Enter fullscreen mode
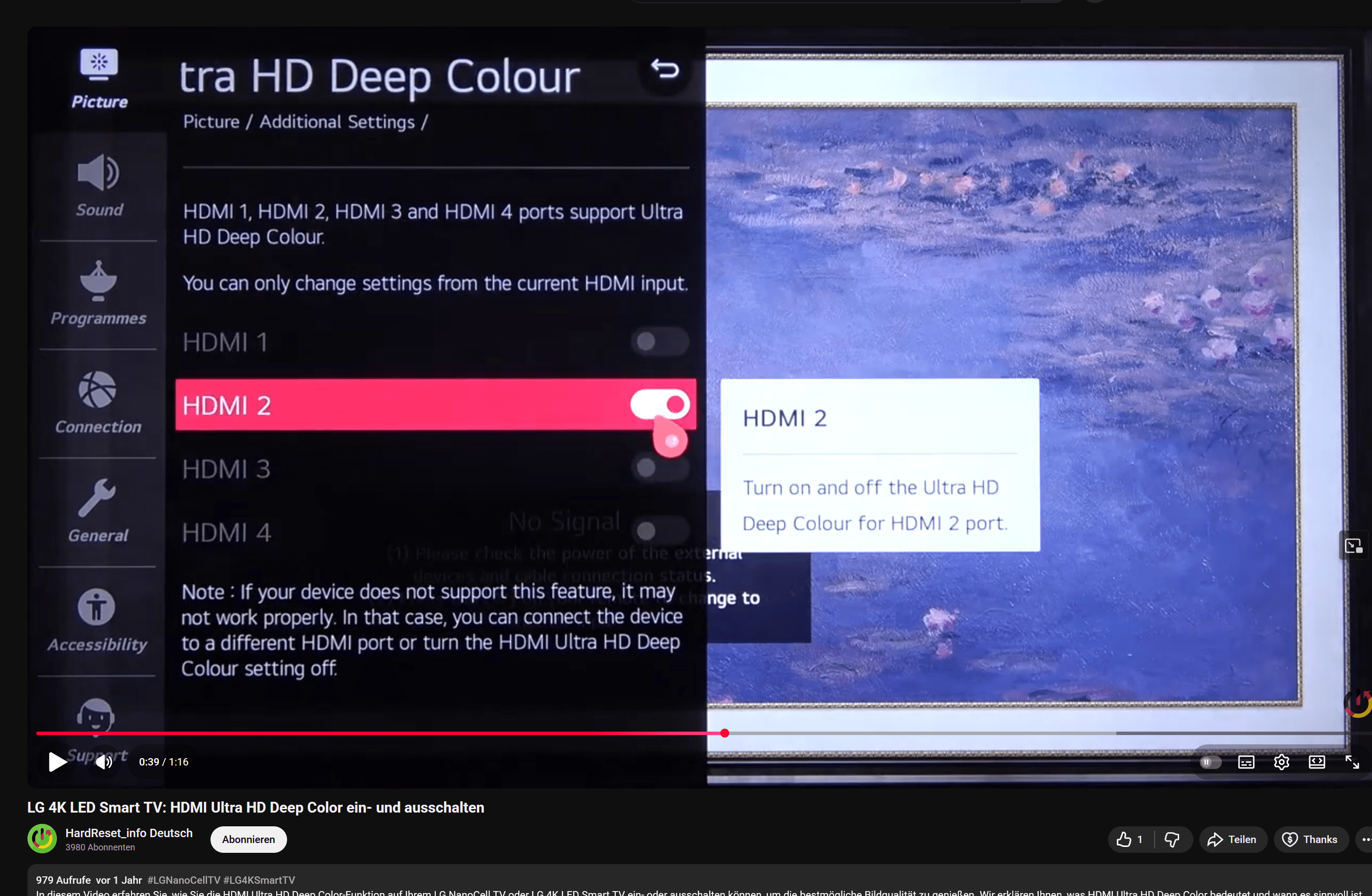This screenshot has height=896, width=1372. [1352, 762]
